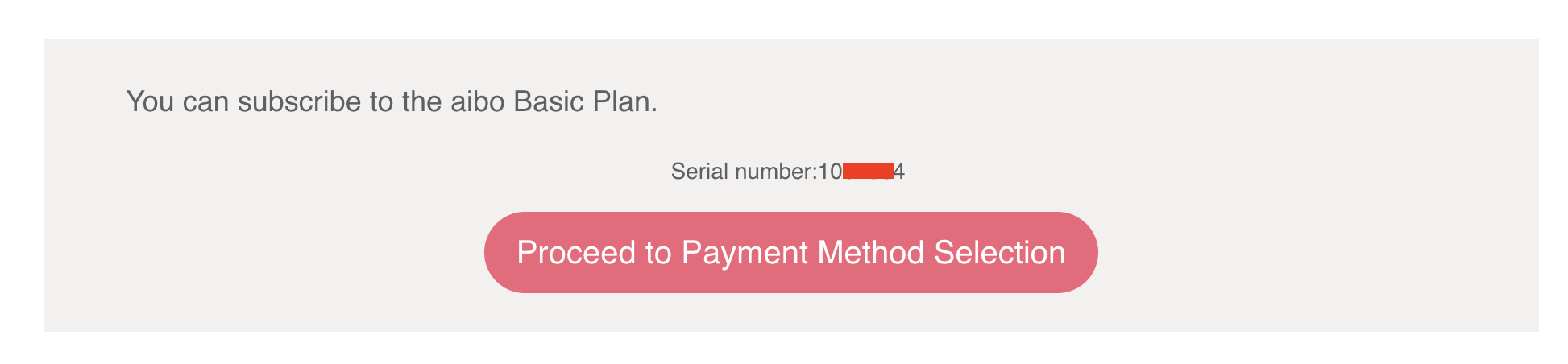
Task: Click the word "the" before aibo
Action: [x=421, y=101]
